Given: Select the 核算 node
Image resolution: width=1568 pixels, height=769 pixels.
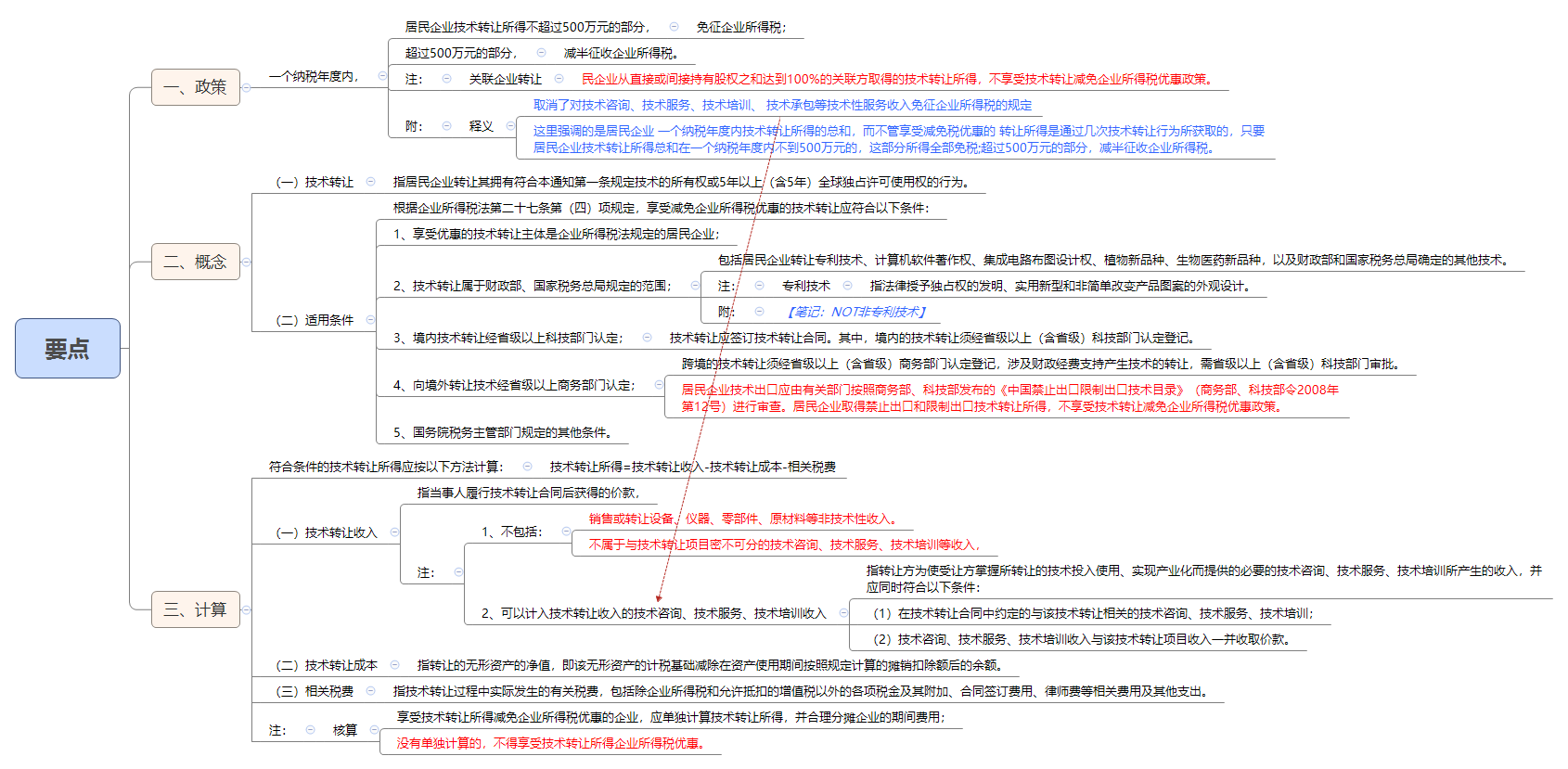Looking at the screenshot, I should click(345, 730).
